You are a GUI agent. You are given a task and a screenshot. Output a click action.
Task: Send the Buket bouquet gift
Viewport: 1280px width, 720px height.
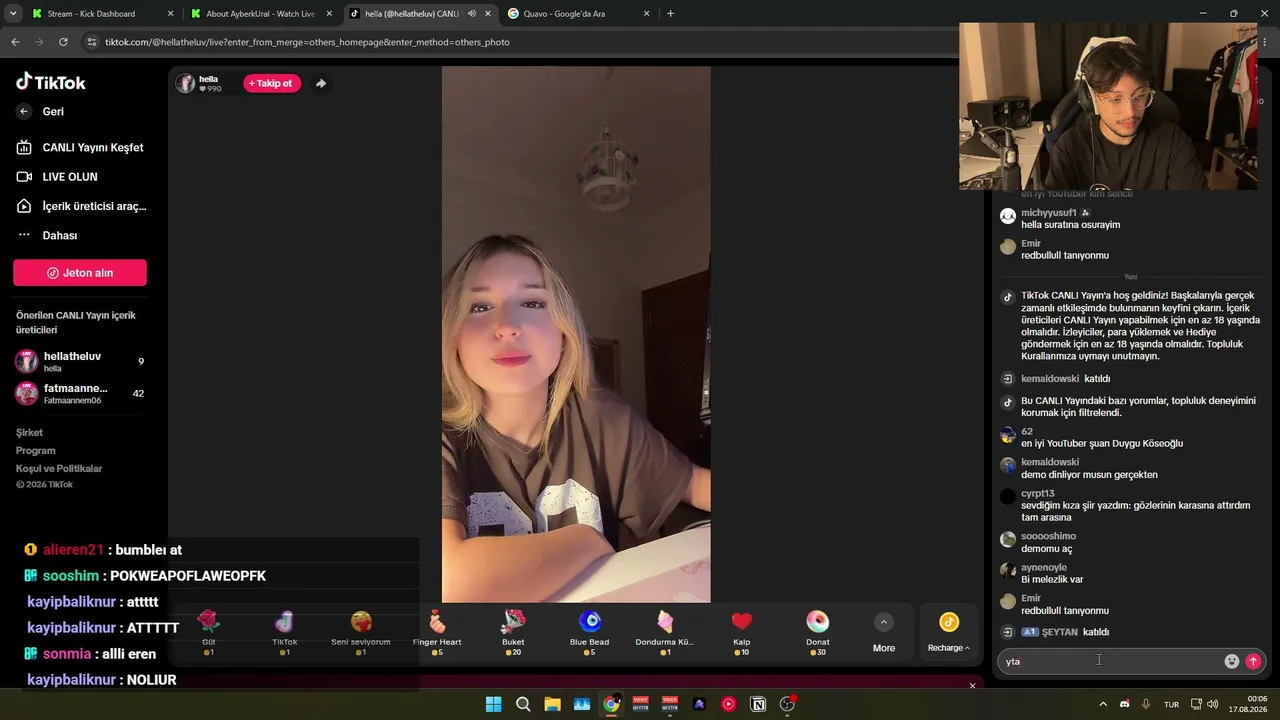tap(513, 634)
